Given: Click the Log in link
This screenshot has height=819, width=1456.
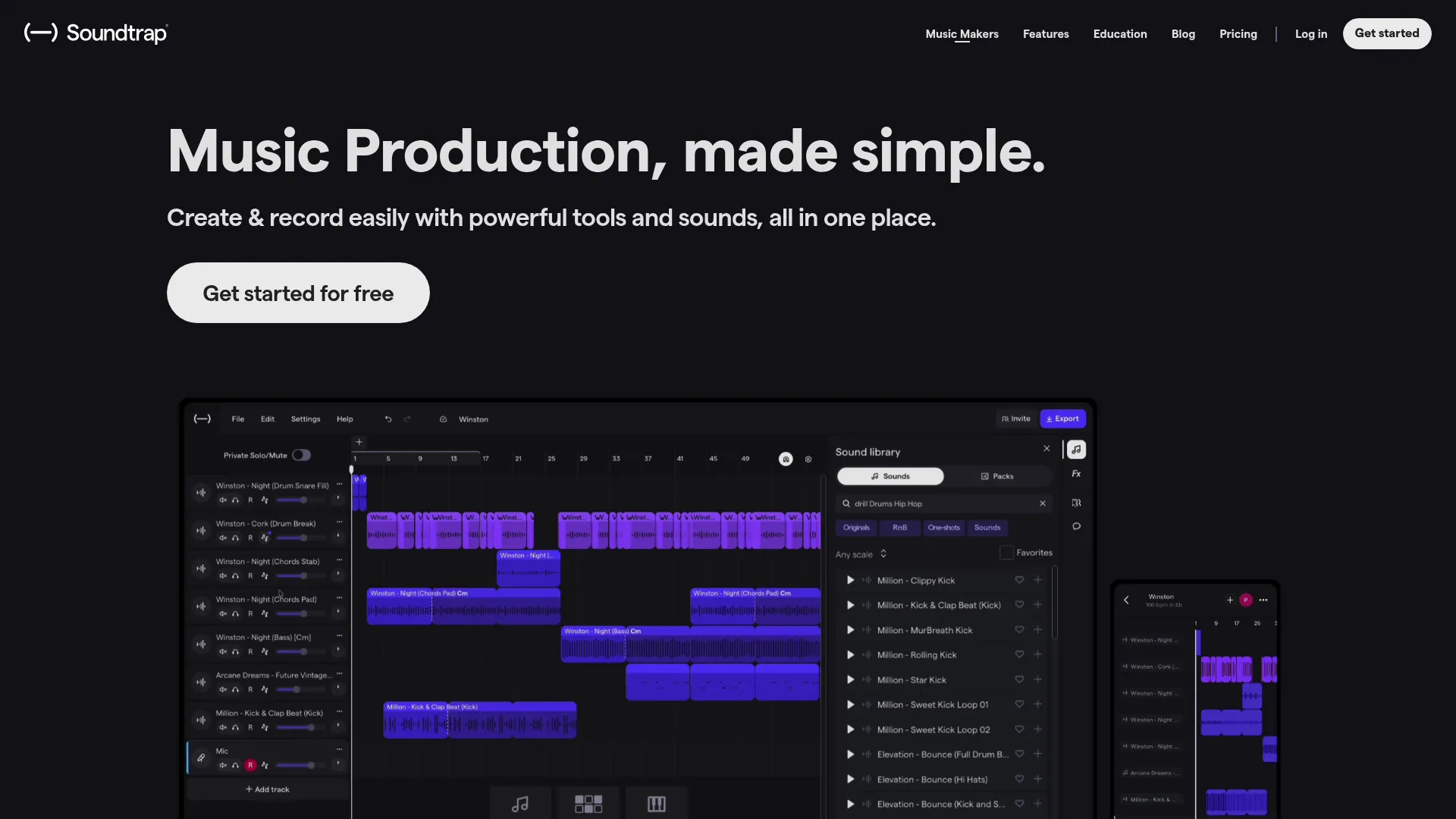Looking at the screenshot, I should [x=1311, y=34].
